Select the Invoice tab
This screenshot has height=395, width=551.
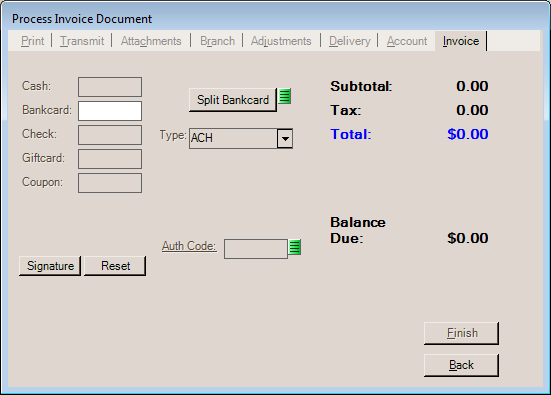[x=461, y=41]
